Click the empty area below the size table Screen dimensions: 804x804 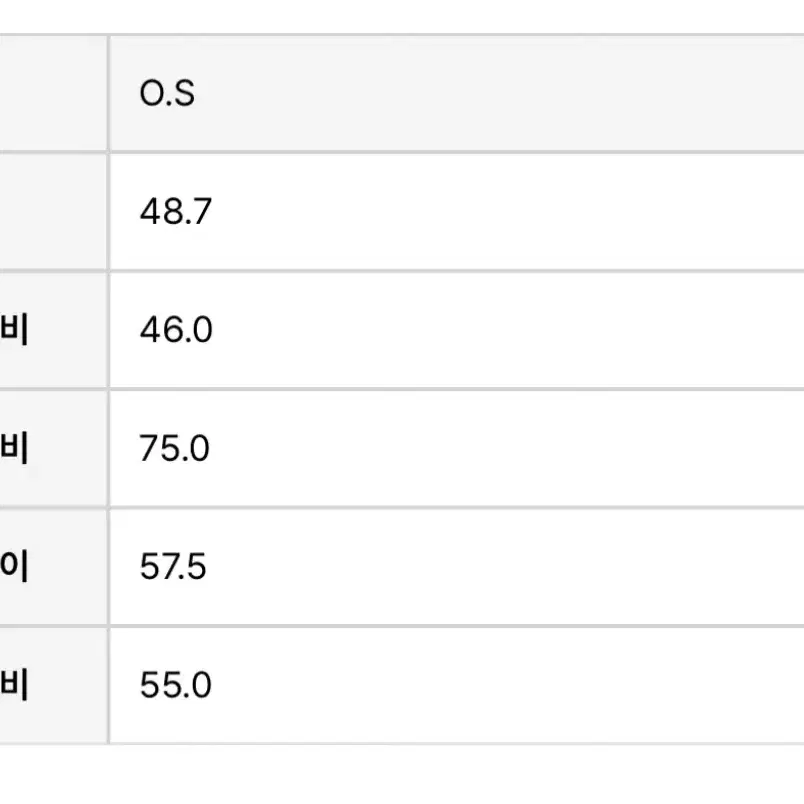point(402,775)
